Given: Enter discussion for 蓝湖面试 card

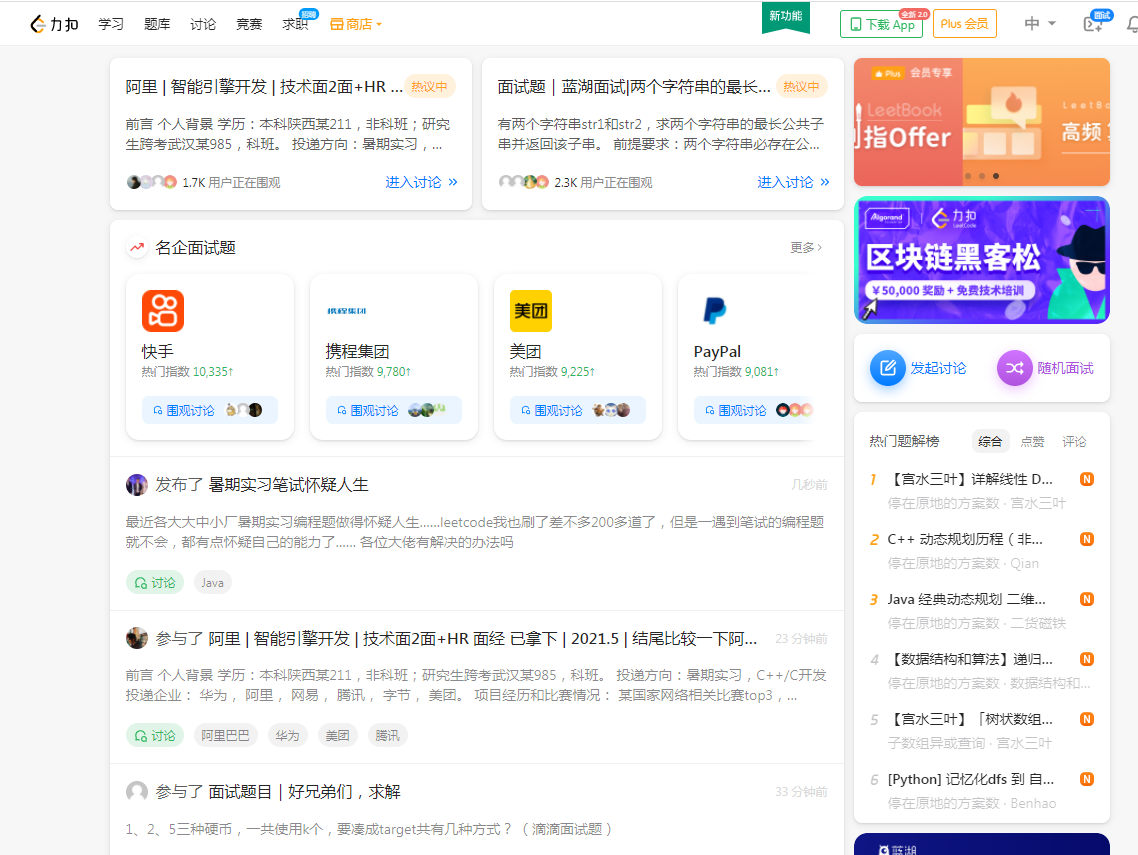Looking at the screenshot, I should [793, 182].
